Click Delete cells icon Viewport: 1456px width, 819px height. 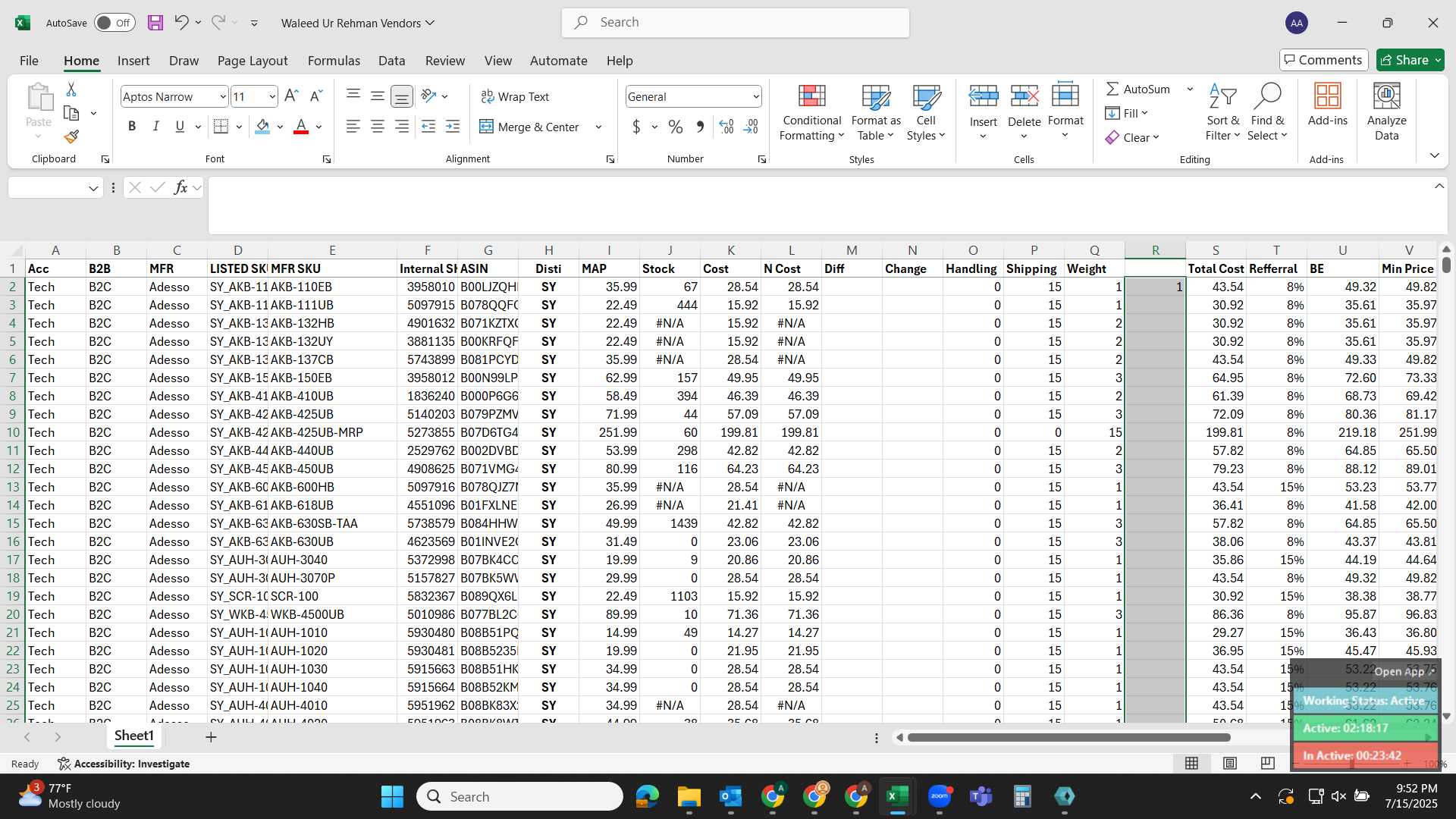[x=1025, y=96]
